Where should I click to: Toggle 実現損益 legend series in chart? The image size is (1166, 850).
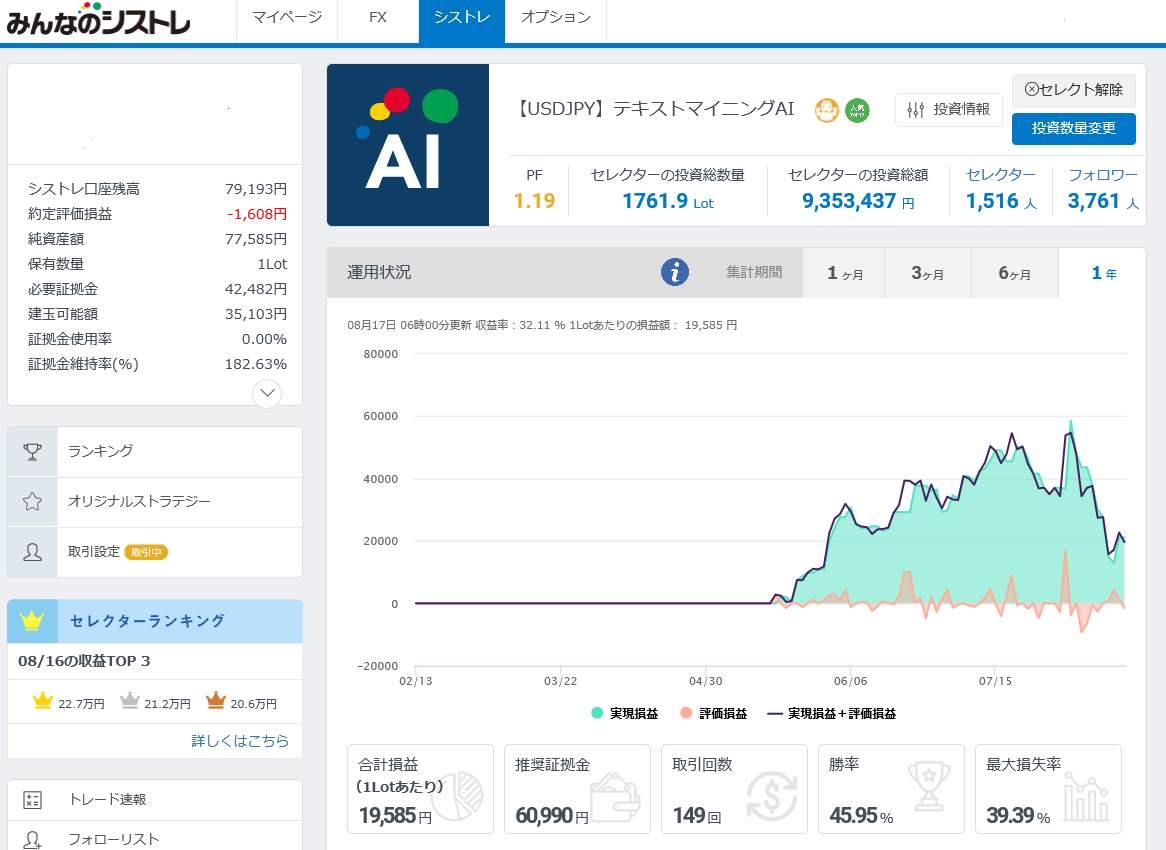click(x=625, y=714)
